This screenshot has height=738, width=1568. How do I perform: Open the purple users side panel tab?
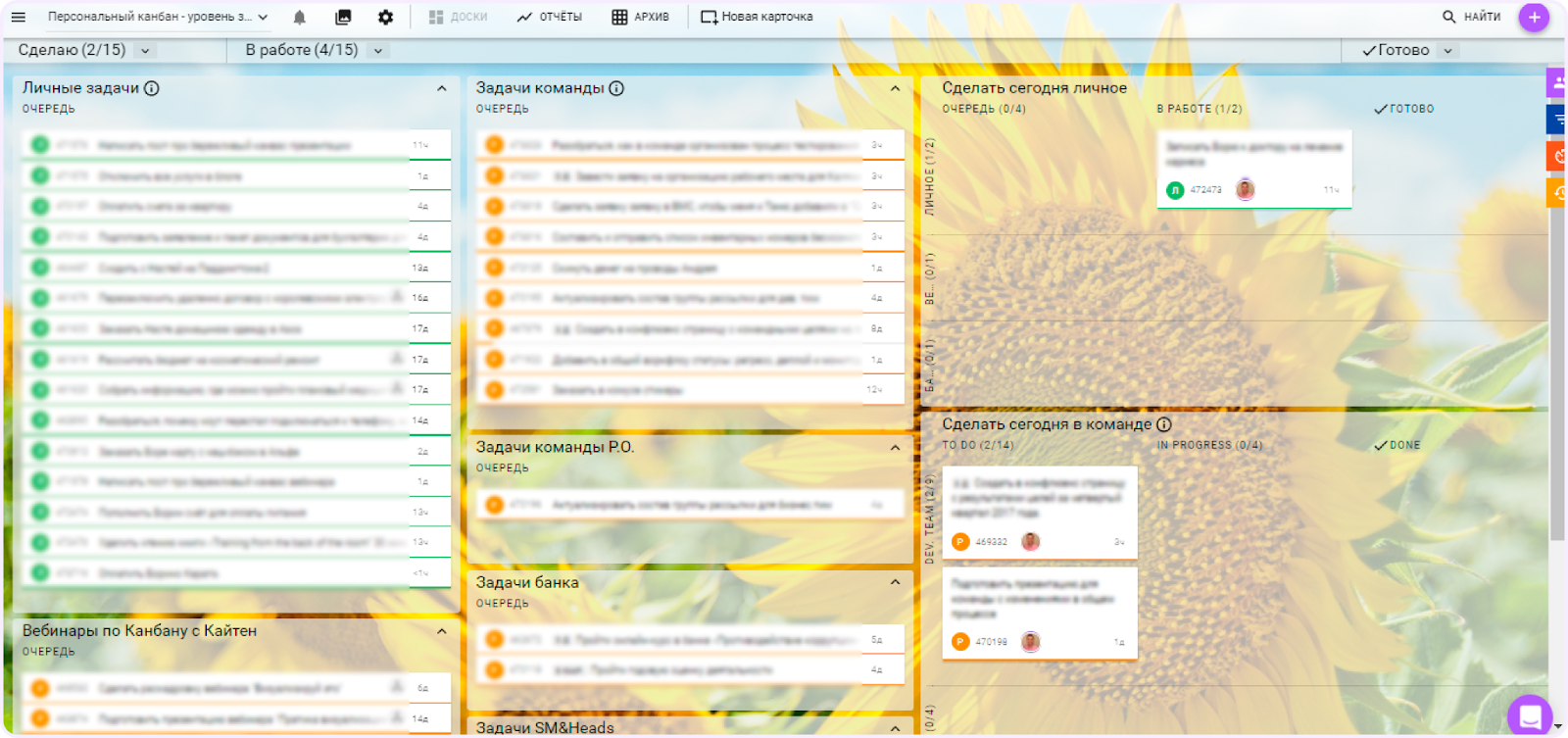tap(1557, 83)
